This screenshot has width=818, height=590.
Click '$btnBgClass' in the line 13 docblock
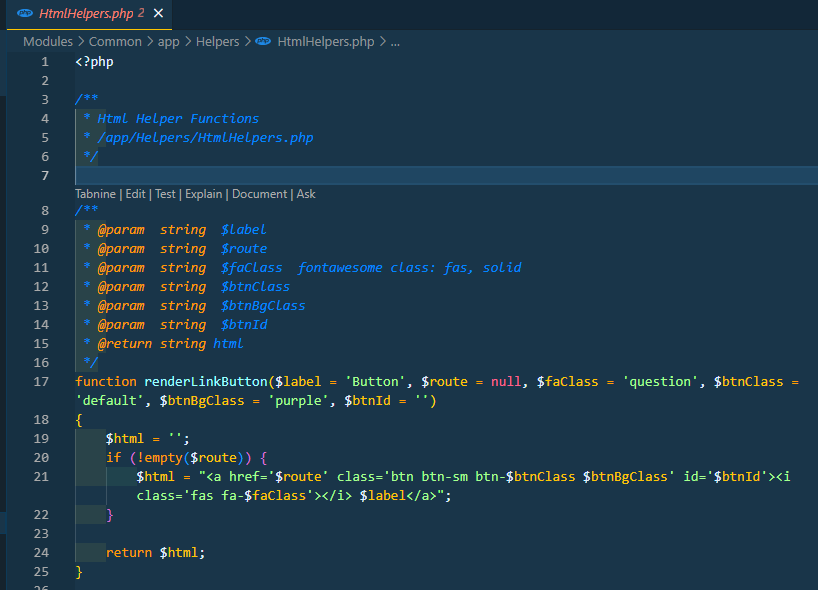tap(263, 306)
